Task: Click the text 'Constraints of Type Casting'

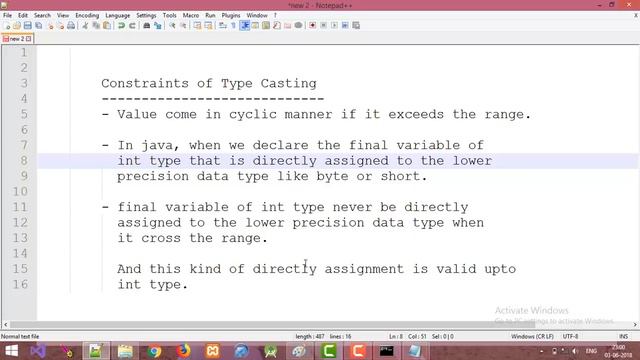Action: (x=209, y=83)
